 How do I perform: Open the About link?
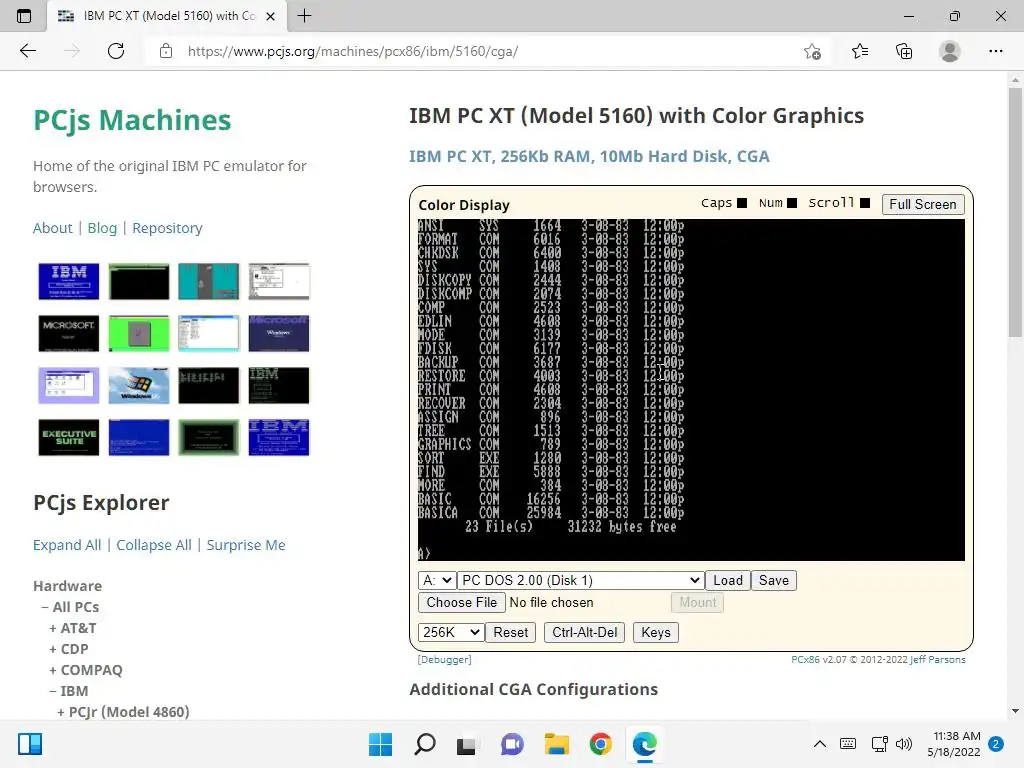(52, 228)
